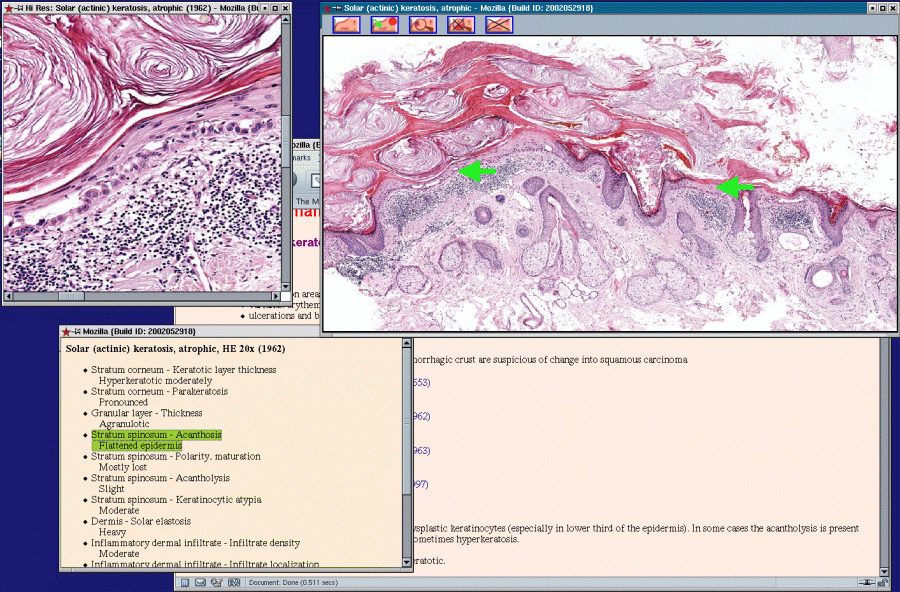Select 'Stratum corneum - Parakeratosis' item
Screen dimensions: 900x592
pyautogui.click(x=160, y=392)
